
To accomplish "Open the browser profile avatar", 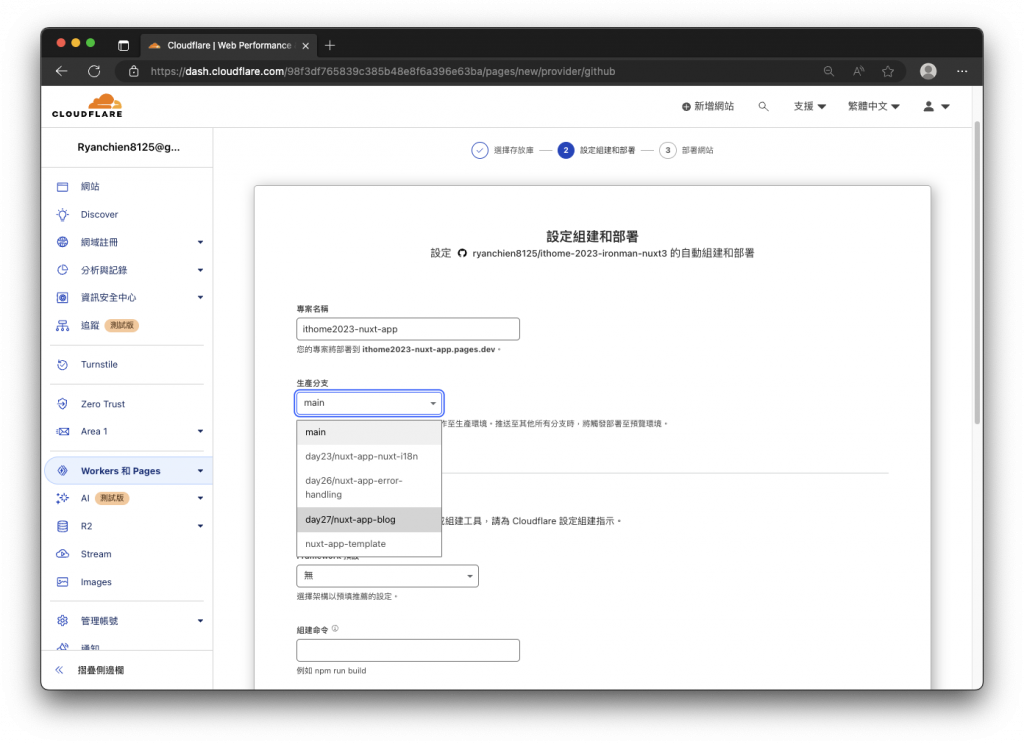I will [x=928, y=71].
